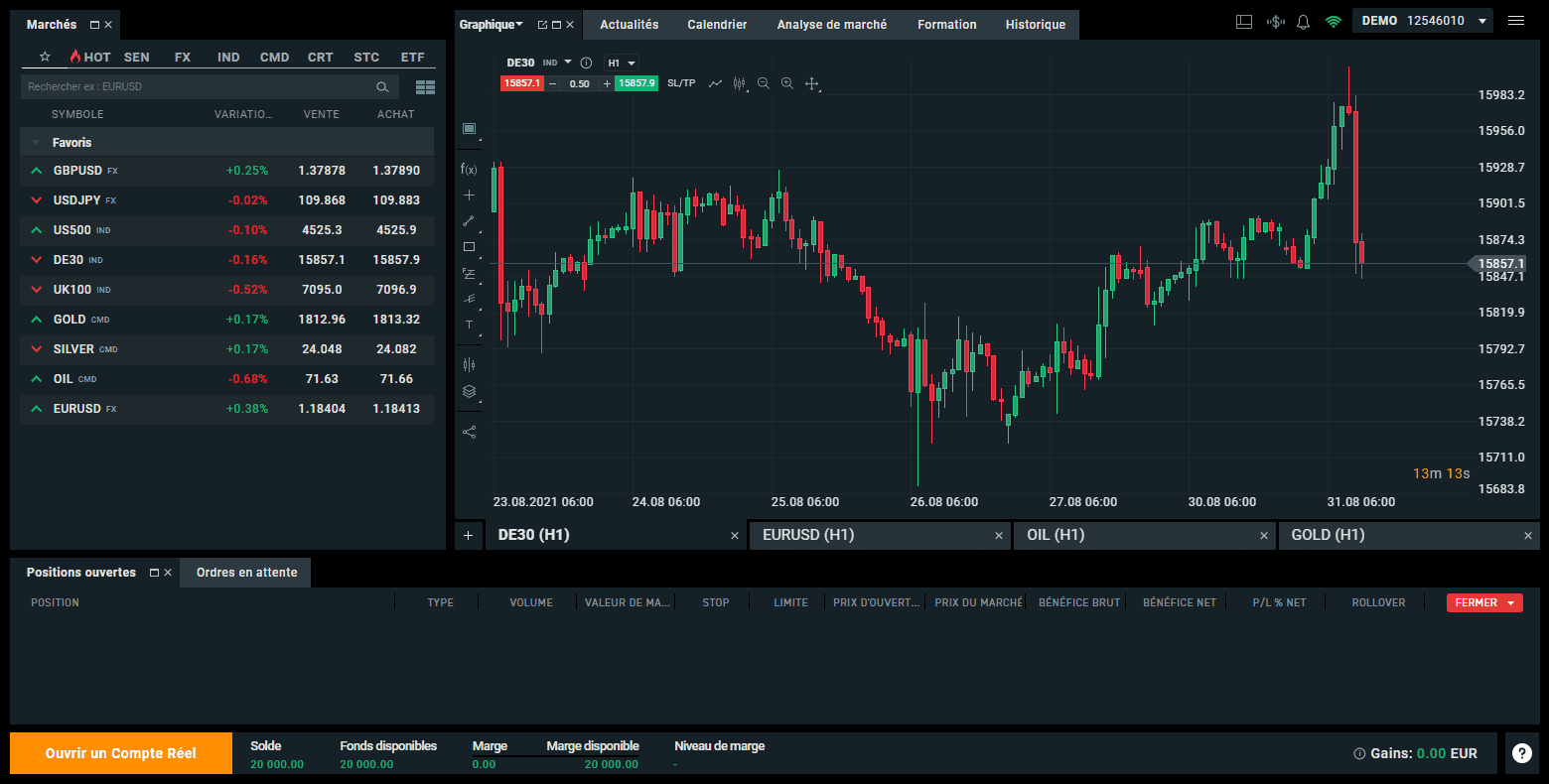Share the chart via share icon
The height and width of the screenshot is (784, 1549).
469,432
